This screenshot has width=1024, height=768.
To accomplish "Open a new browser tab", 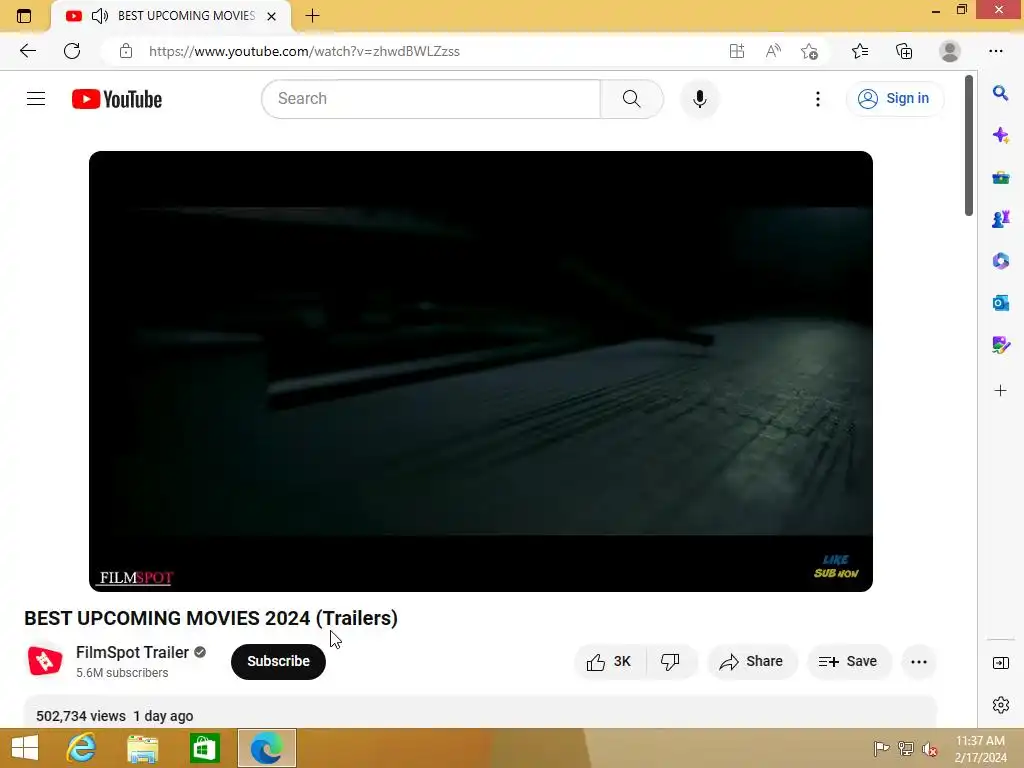I will click(312, 16).
